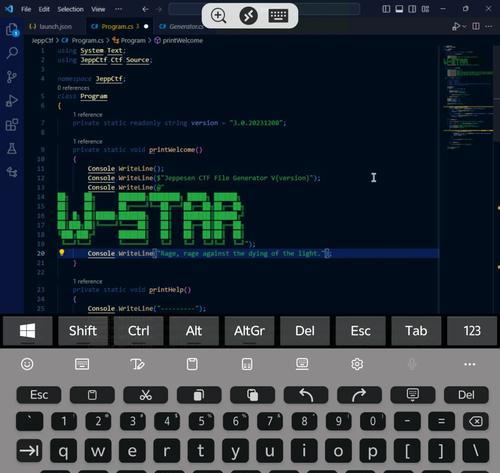Toggle the secondary side bar layout icon
The width and height of the screenshot is (500, 473).
tap(412, 9)
